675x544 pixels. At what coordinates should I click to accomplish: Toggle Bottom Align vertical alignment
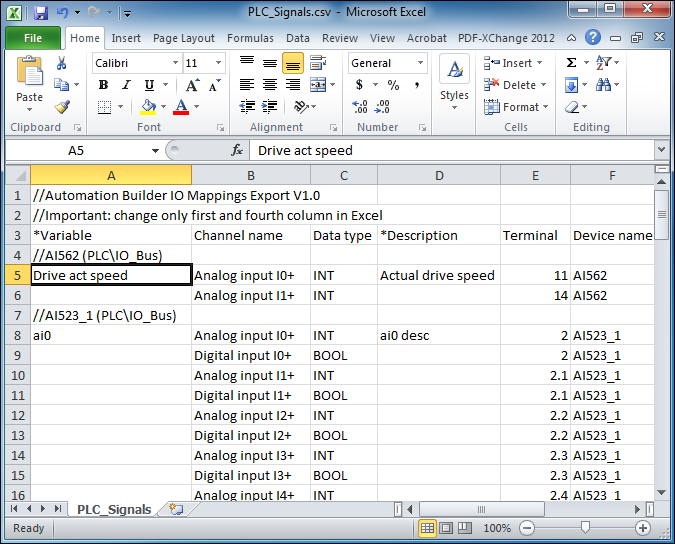tap(293, 64)
